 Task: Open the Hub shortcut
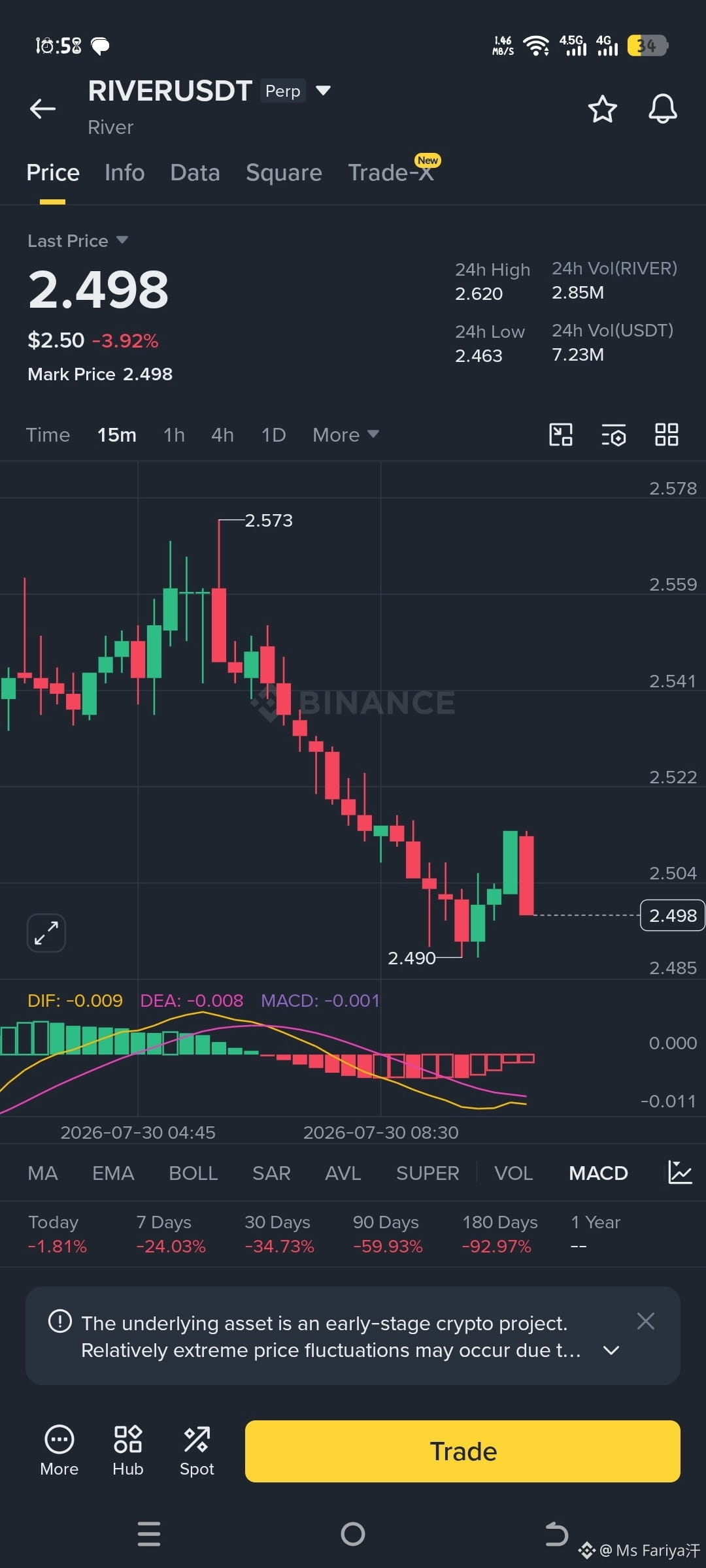(x=127, y=1451)
